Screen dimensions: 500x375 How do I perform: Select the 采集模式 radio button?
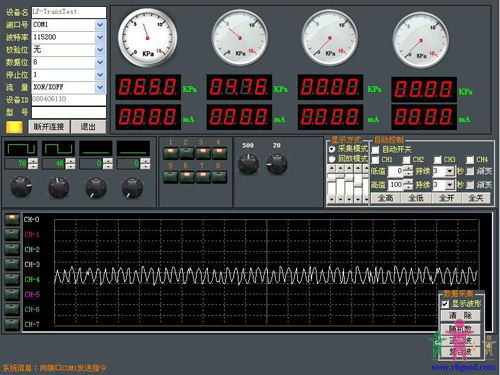click(332, 149)
